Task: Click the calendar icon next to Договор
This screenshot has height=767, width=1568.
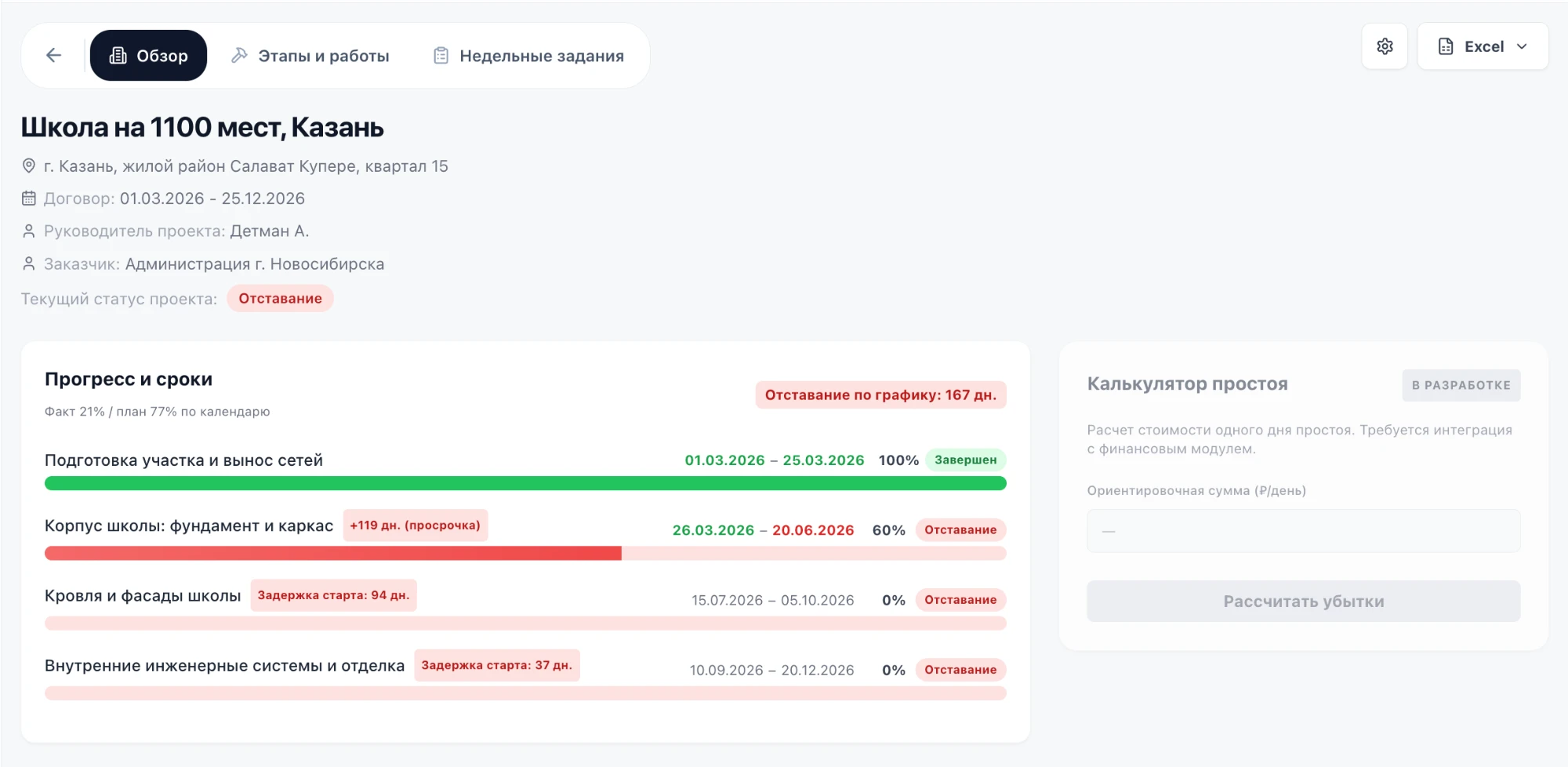Action: (29, 198)
